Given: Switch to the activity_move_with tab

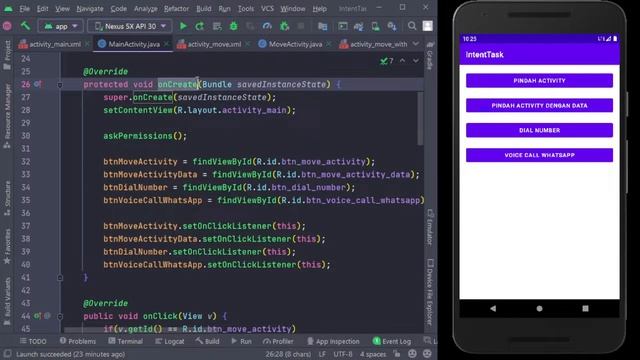Looking at the screenshot, I should [x=374, y=44].
